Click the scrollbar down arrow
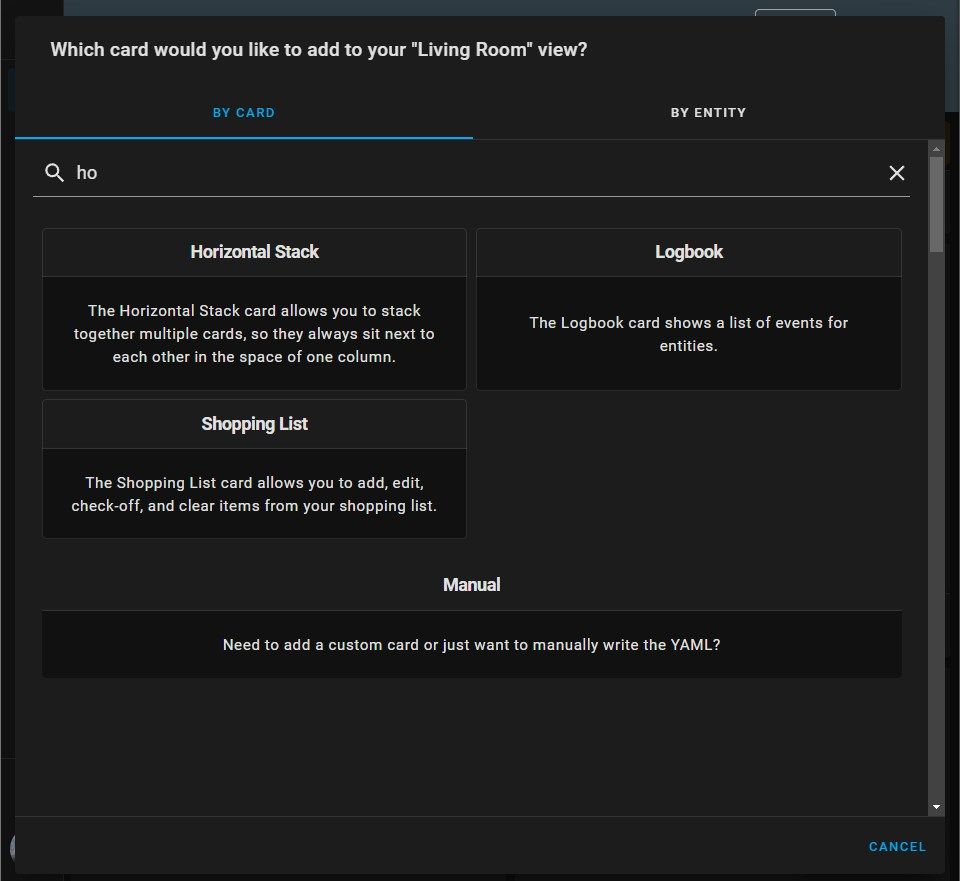This screenshot has height=881, width=960. (936, 807)
